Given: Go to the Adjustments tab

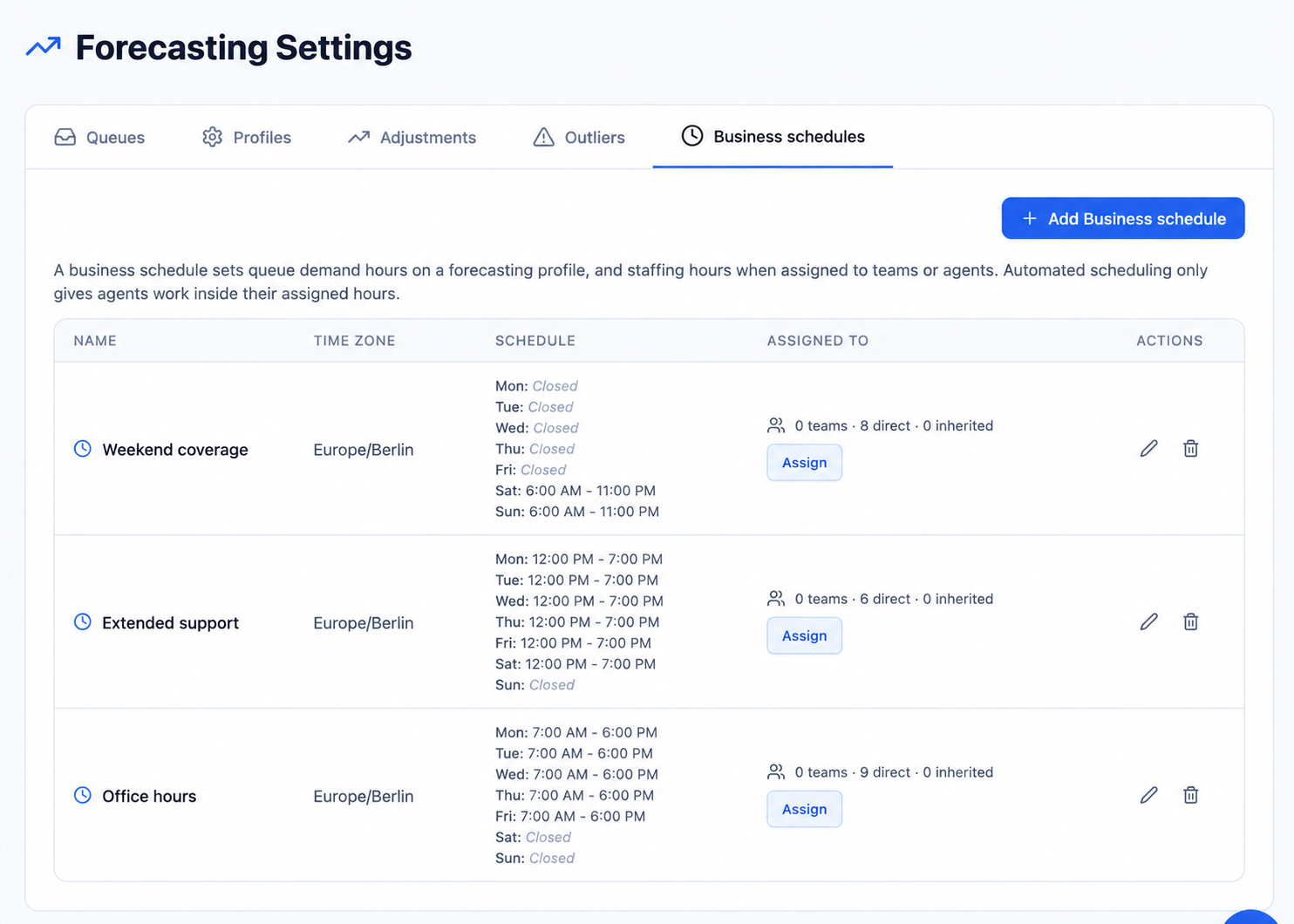Looking at the screenshot, I should tap(412, 138).
